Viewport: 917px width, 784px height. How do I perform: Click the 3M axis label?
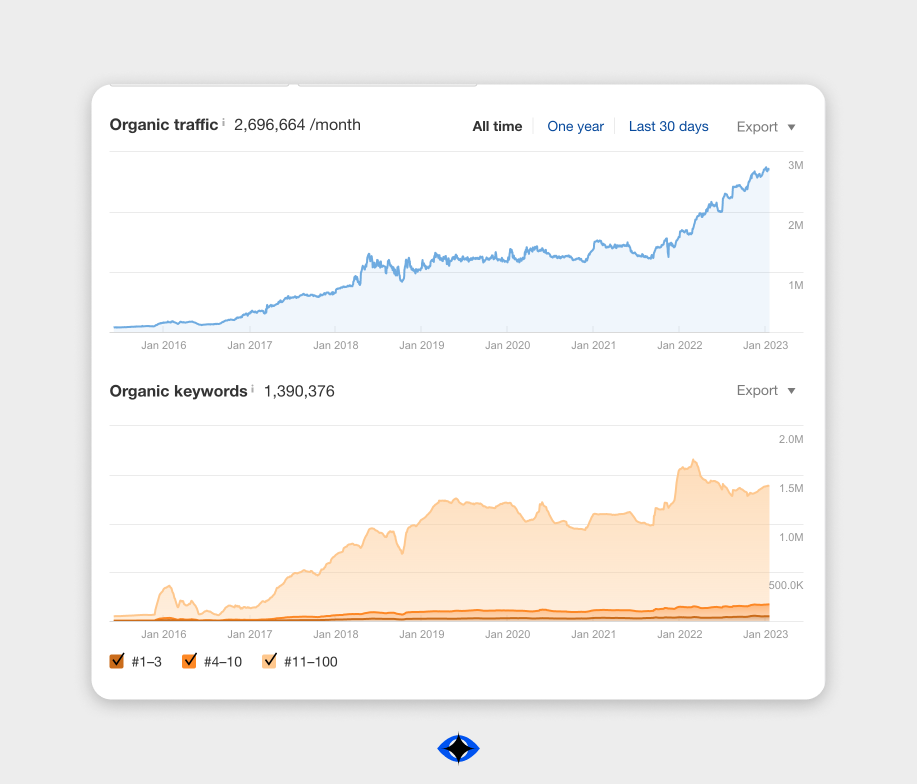point(795,165)
